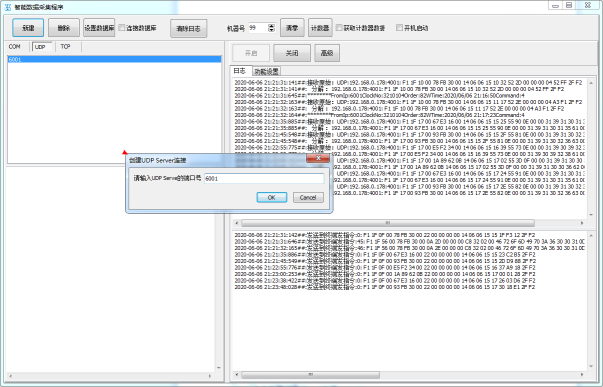Click the 开启 button
The height and width of the screenshot is (387, 603).
[x=251, y=53]
